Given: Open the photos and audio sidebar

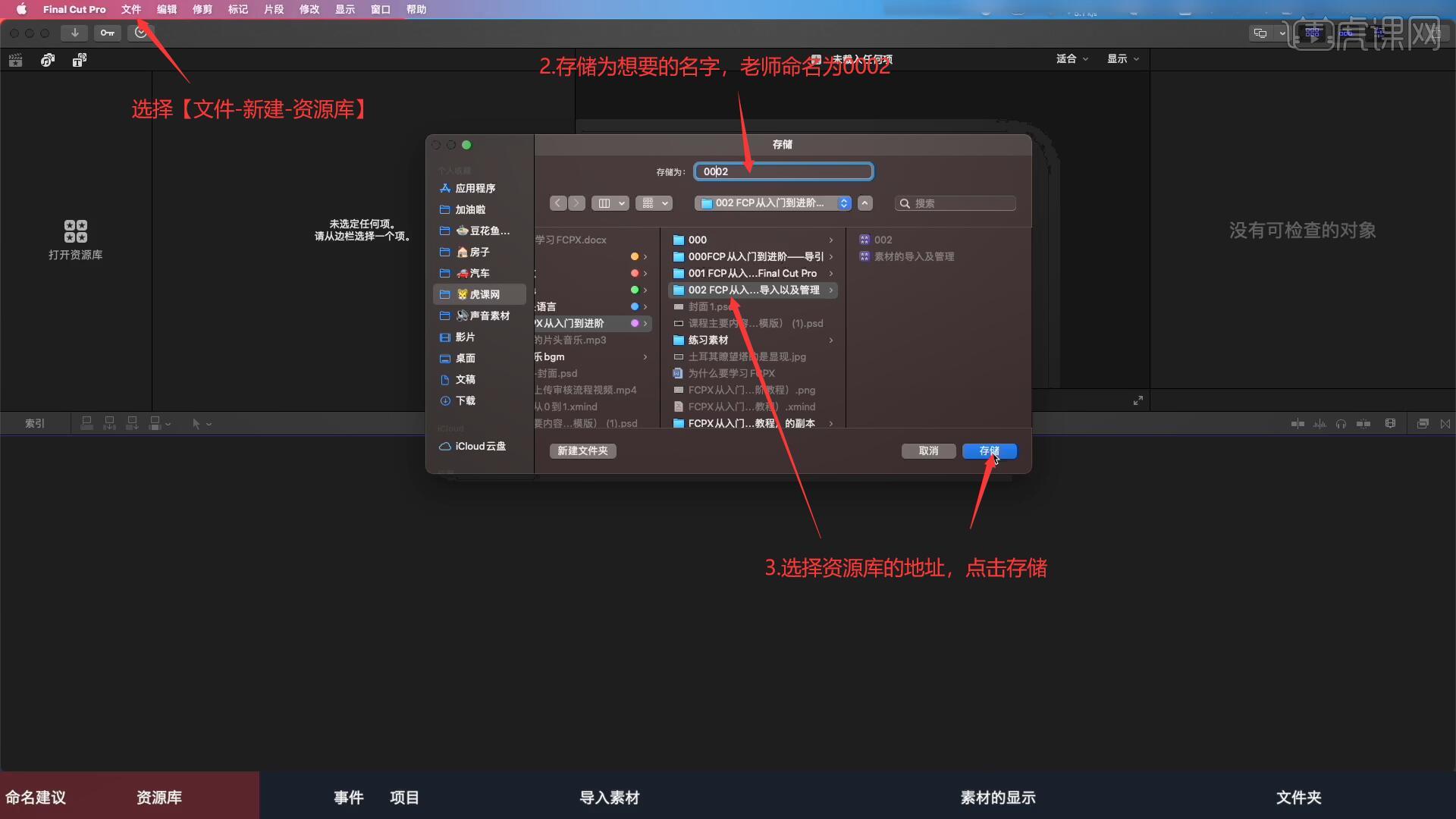Looking at the screenshot, I should click(x=48, y=60).
